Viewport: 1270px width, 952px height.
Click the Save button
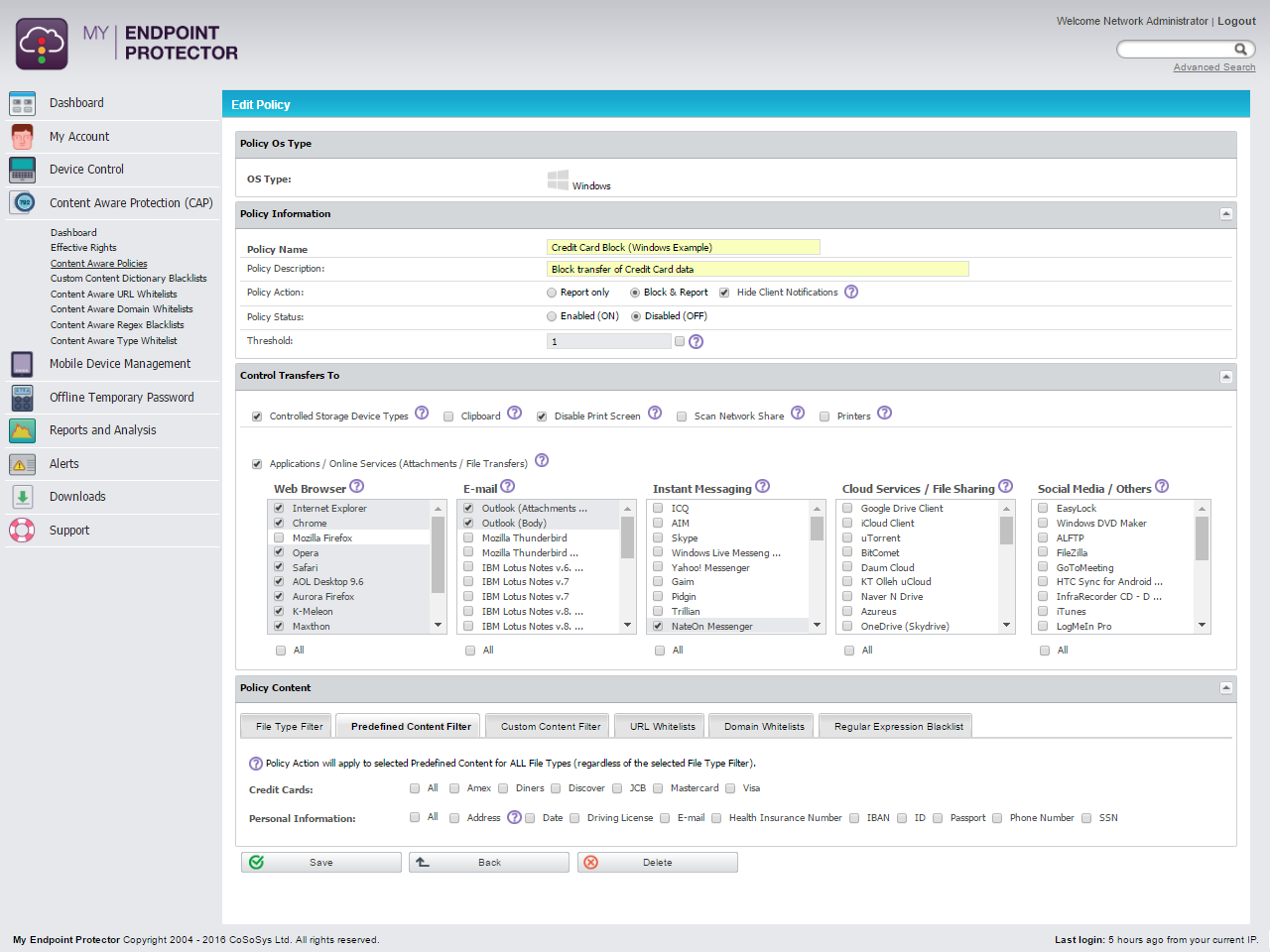[321, 863]
